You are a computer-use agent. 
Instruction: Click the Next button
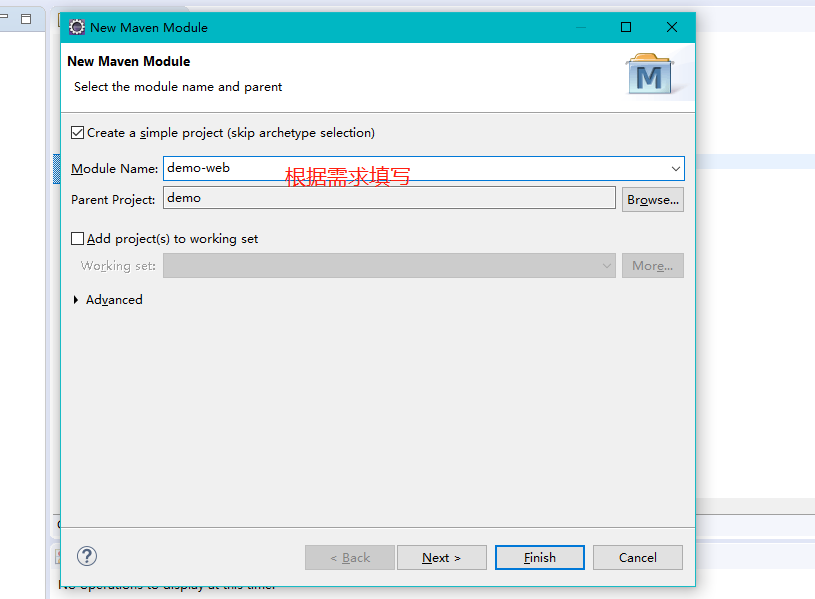[x=442, y=557]
